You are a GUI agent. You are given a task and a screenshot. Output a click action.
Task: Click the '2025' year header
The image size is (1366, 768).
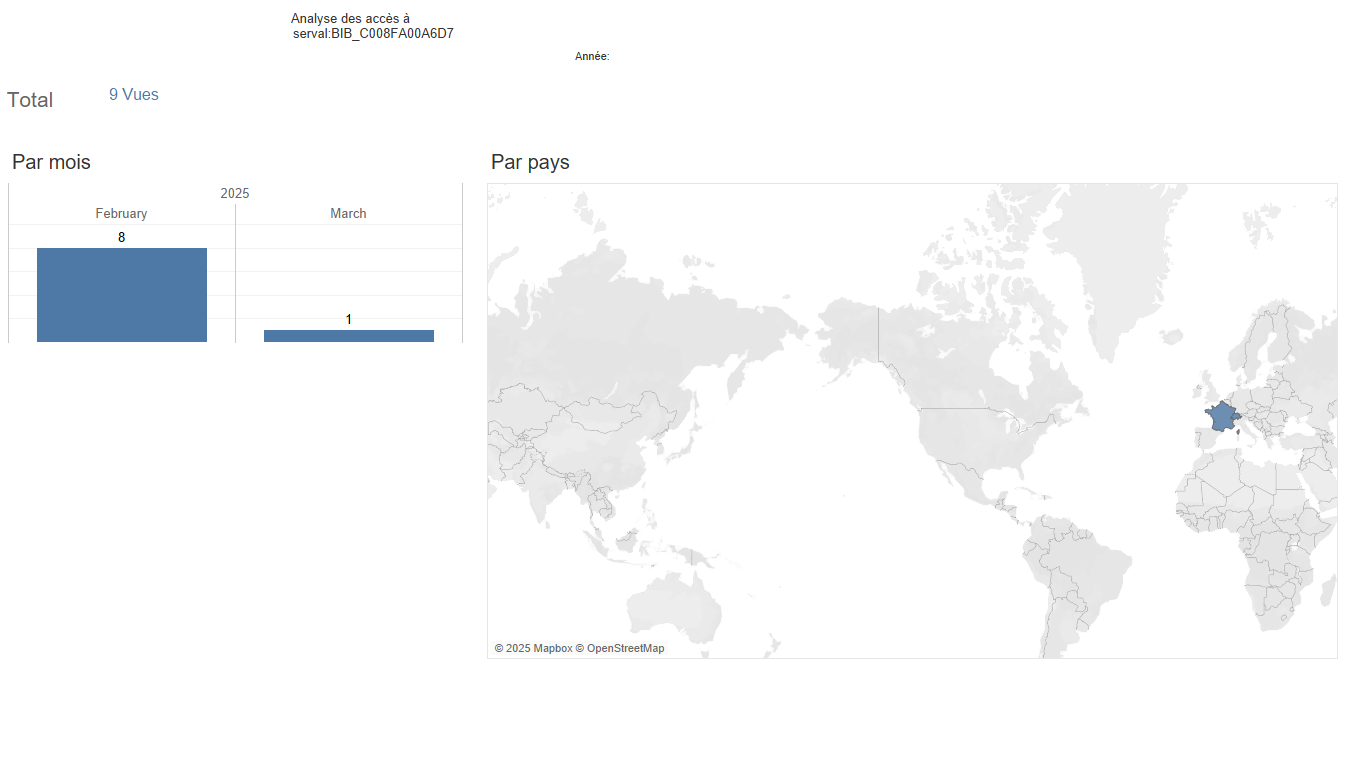[x=235, y=193]
